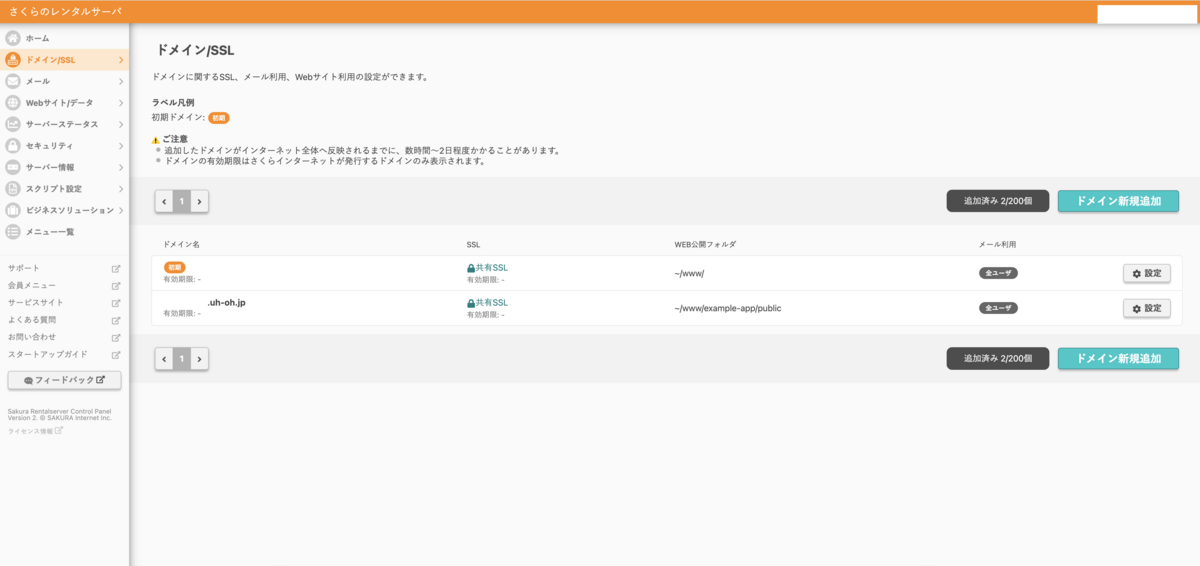Expand the サーバーステータス menu chevron
Image resolution: width=1200 pixels, height=566 pixels.
coord(121,124)
